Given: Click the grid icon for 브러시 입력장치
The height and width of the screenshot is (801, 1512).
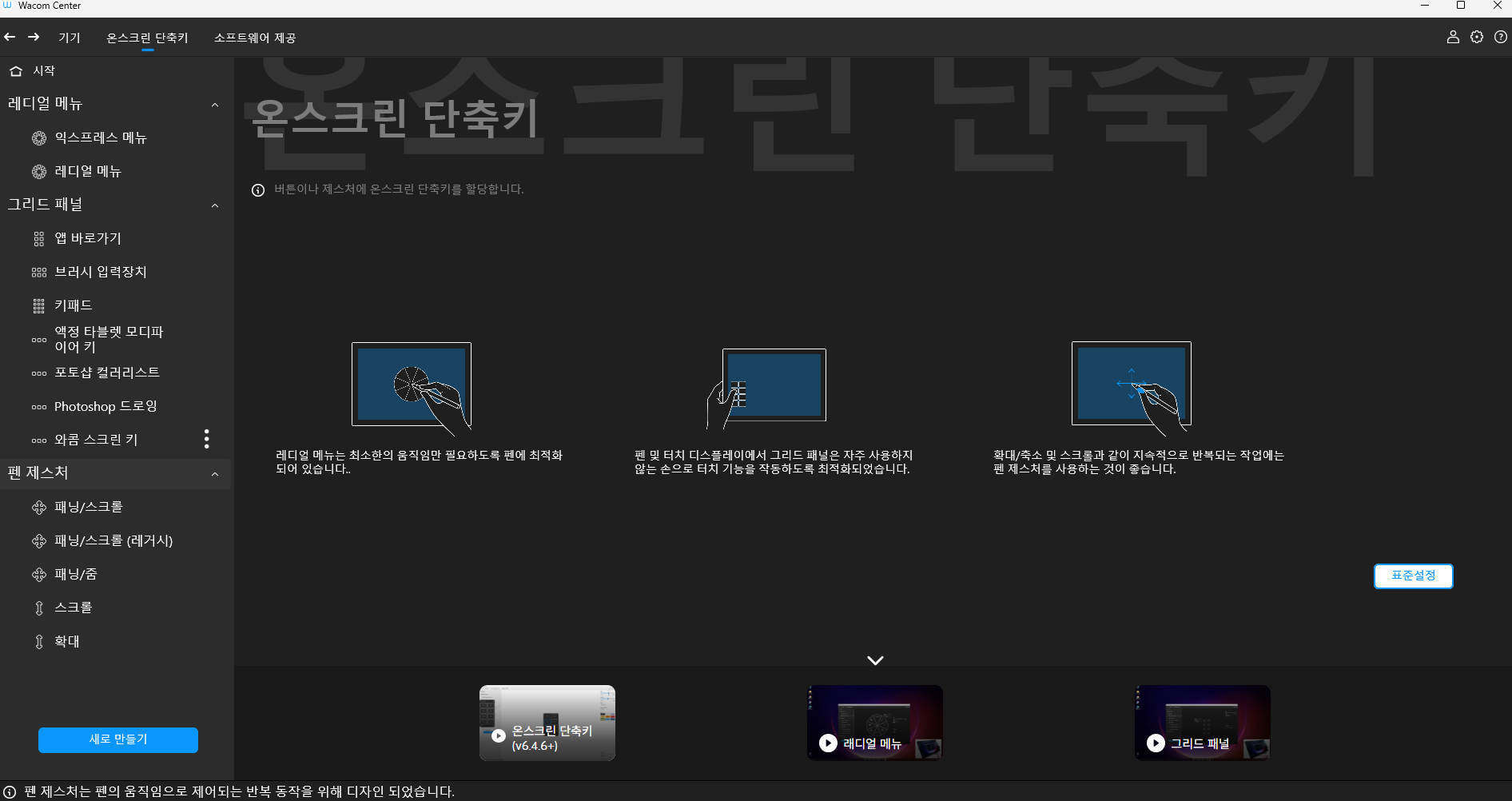Looking at the screenshot, I should tap(39, 273).
